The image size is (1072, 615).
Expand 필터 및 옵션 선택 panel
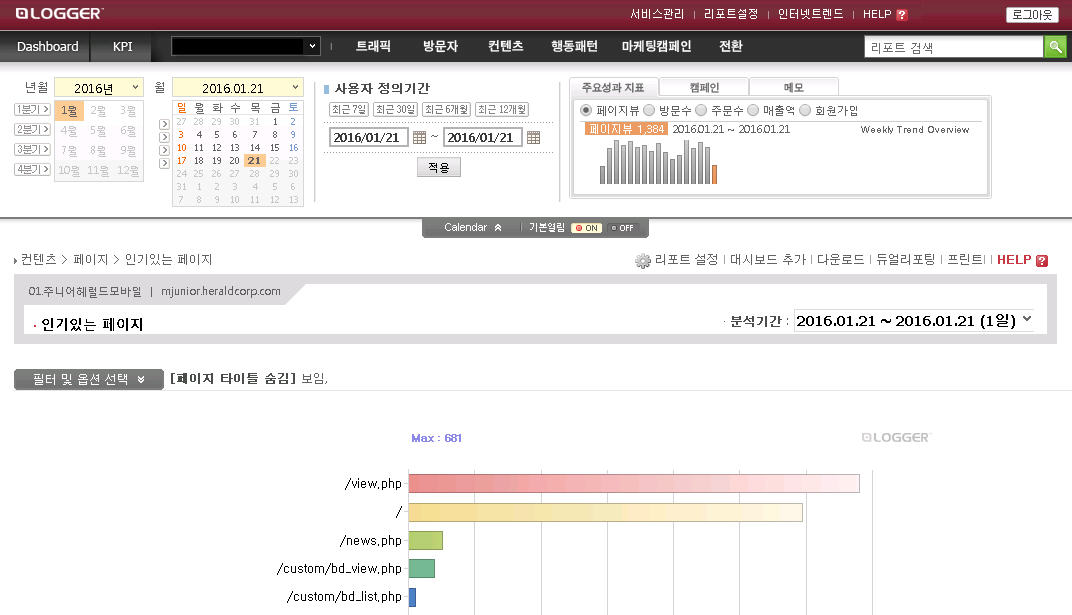click(88, 379)
